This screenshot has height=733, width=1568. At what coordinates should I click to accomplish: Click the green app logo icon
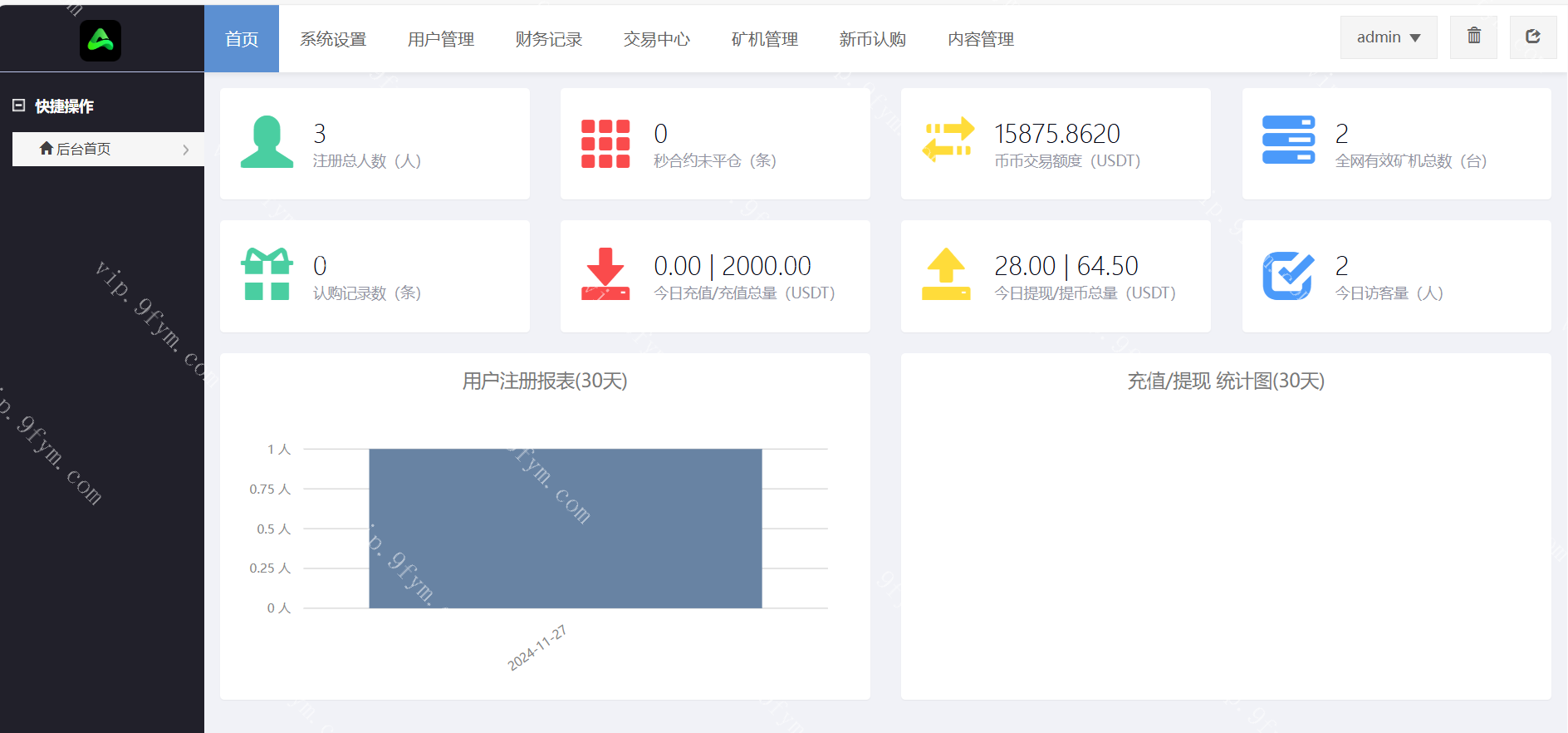point(100,40)
